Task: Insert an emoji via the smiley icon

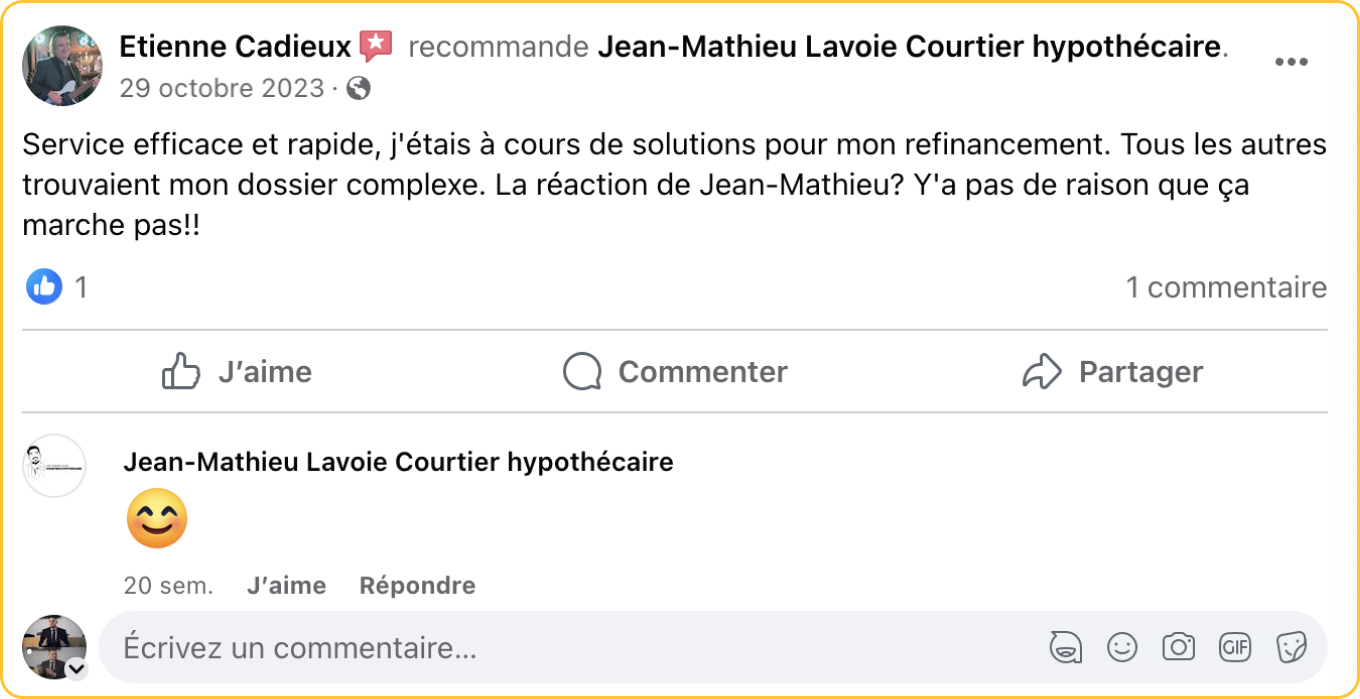Action: click(1122, 648)
